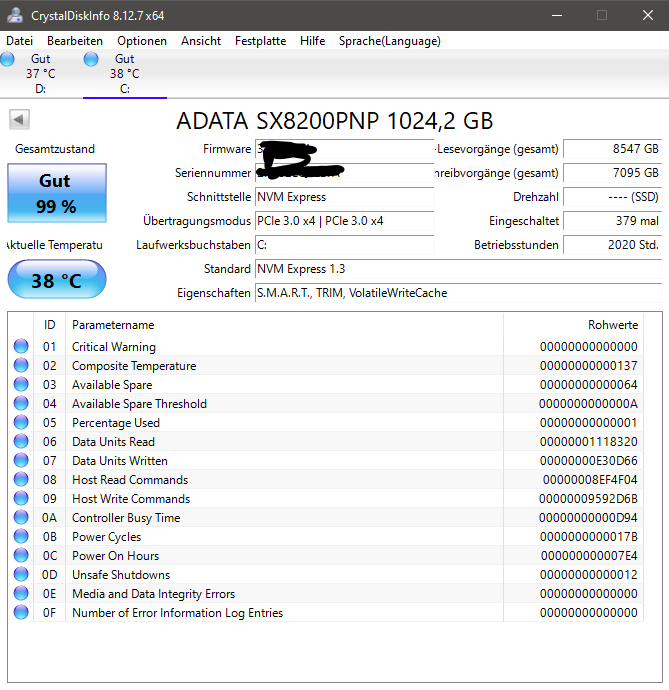Image resolution: width=669 pixels, height=690 pixels.
Task: Click the blue status orb for drive C:
Action: coord(91,59)
